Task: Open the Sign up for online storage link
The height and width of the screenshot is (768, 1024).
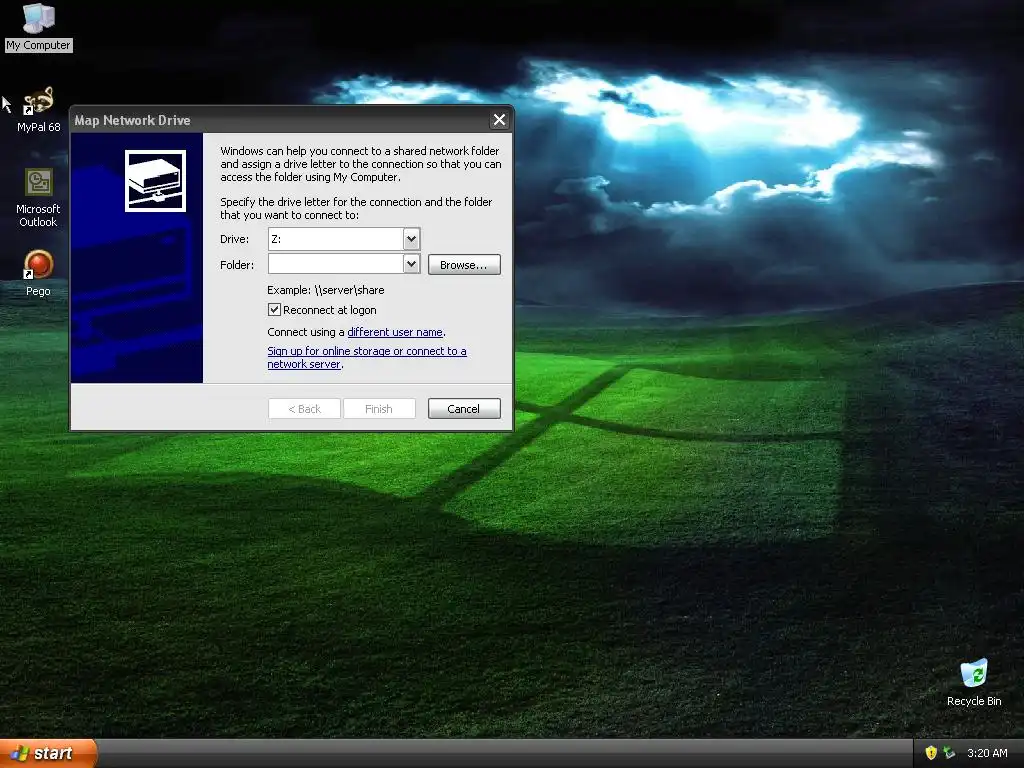Action: 366,357
